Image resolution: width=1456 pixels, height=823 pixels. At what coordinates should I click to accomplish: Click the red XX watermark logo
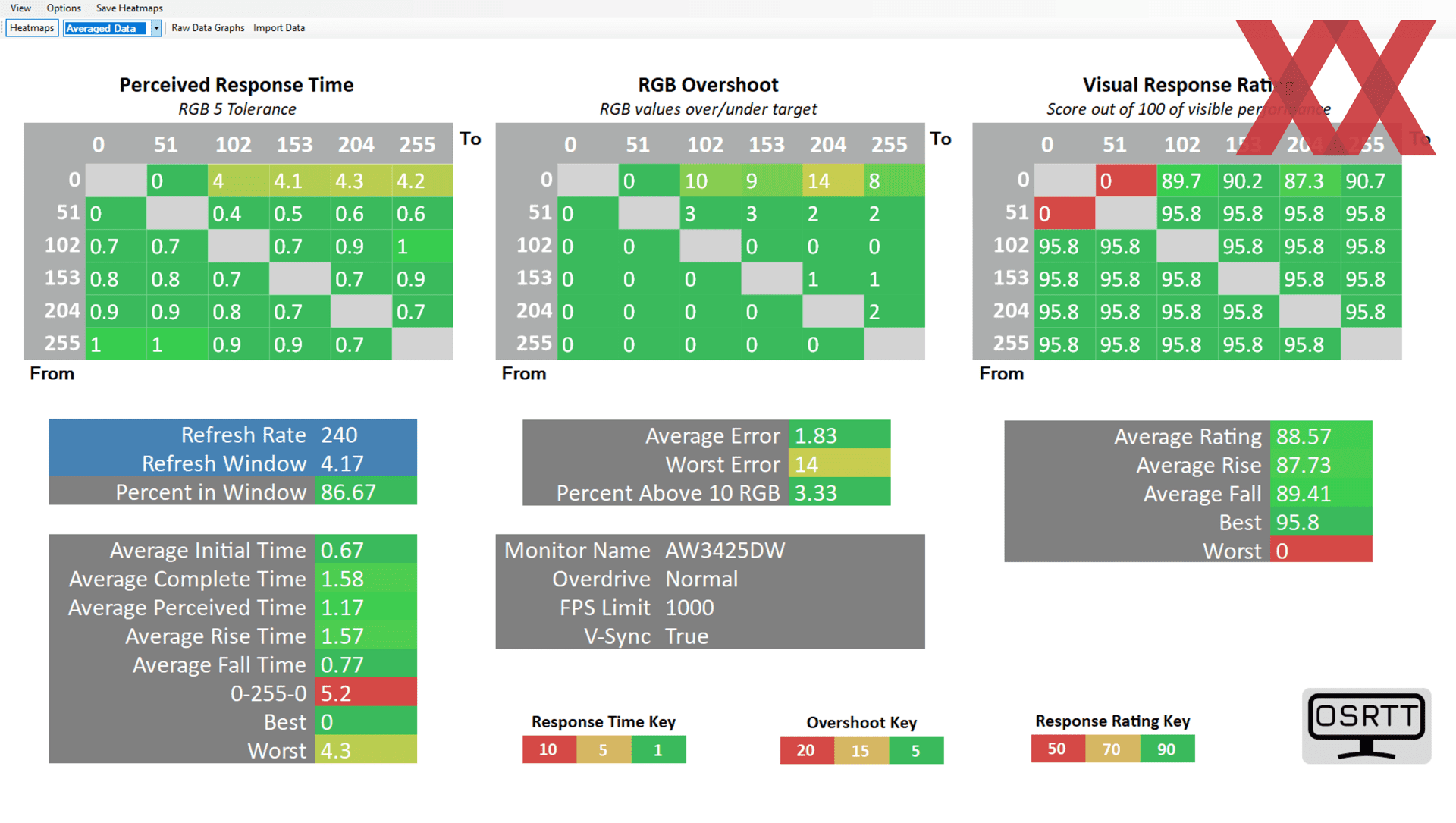[1335, 87]
